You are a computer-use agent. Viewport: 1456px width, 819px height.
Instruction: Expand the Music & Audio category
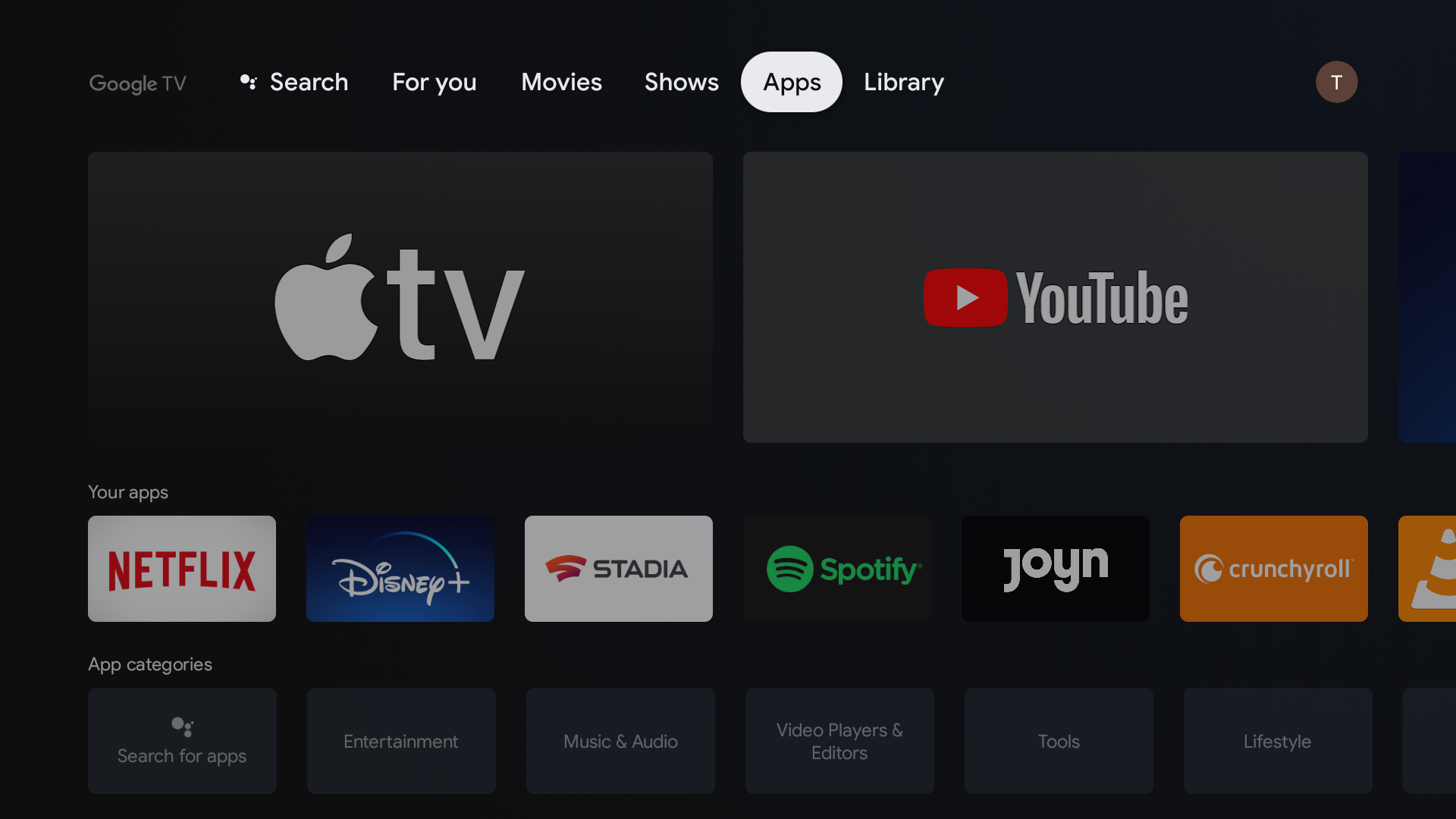(x=619, y=740)
